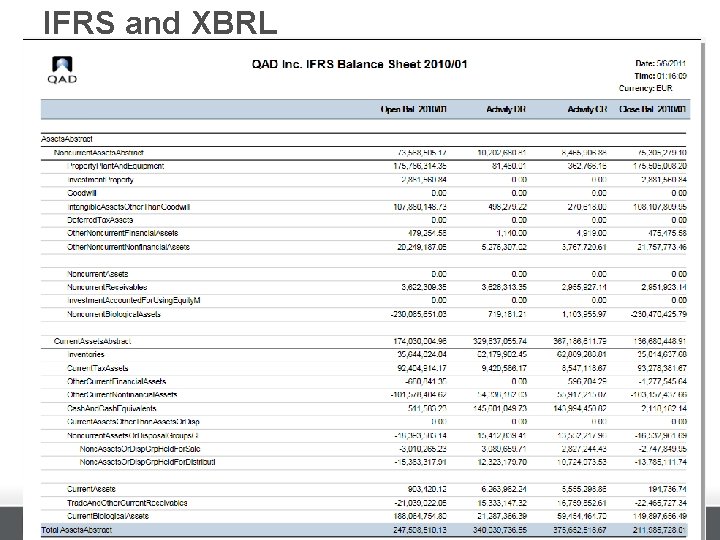This screenshot has height=540, width=720.
Task: Click PropertyPlantAndEquipment Activity DR 81,450.01
Action: click(509, 166)
